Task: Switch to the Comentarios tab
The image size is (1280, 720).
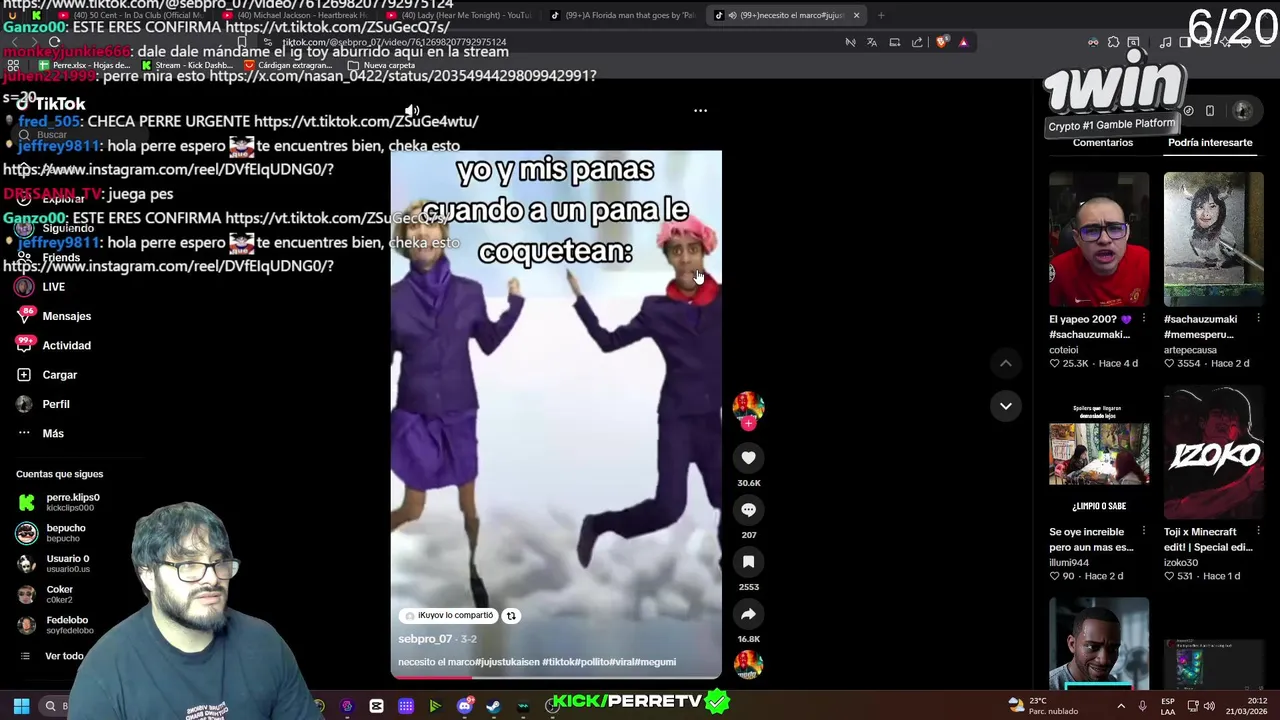Action: tap(1103, 143)
